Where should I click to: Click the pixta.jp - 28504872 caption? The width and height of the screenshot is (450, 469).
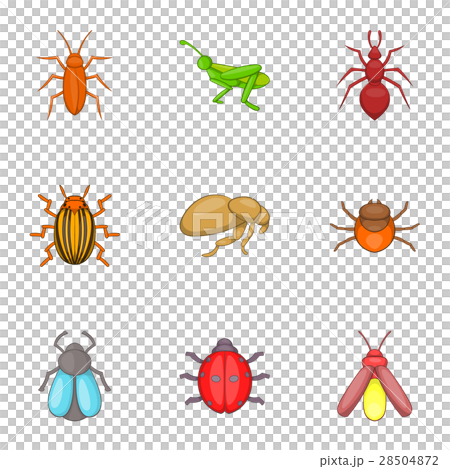[x=379, y=461]
